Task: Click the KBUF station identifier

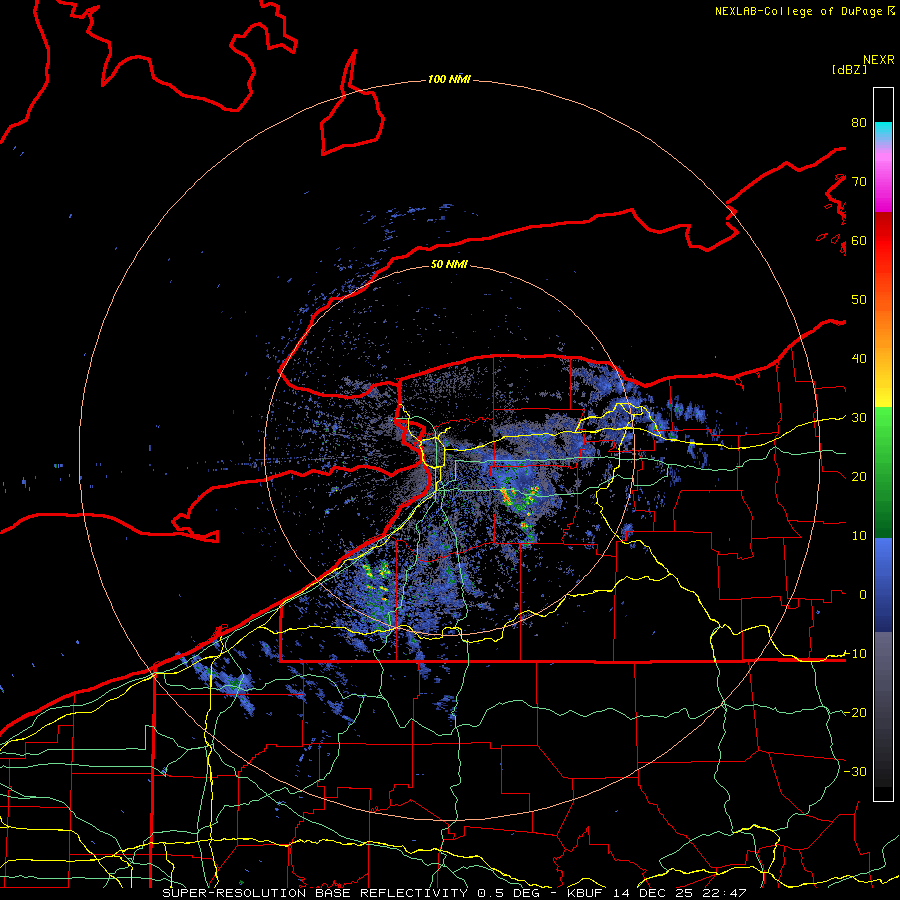Action: (x=585, y=893)
